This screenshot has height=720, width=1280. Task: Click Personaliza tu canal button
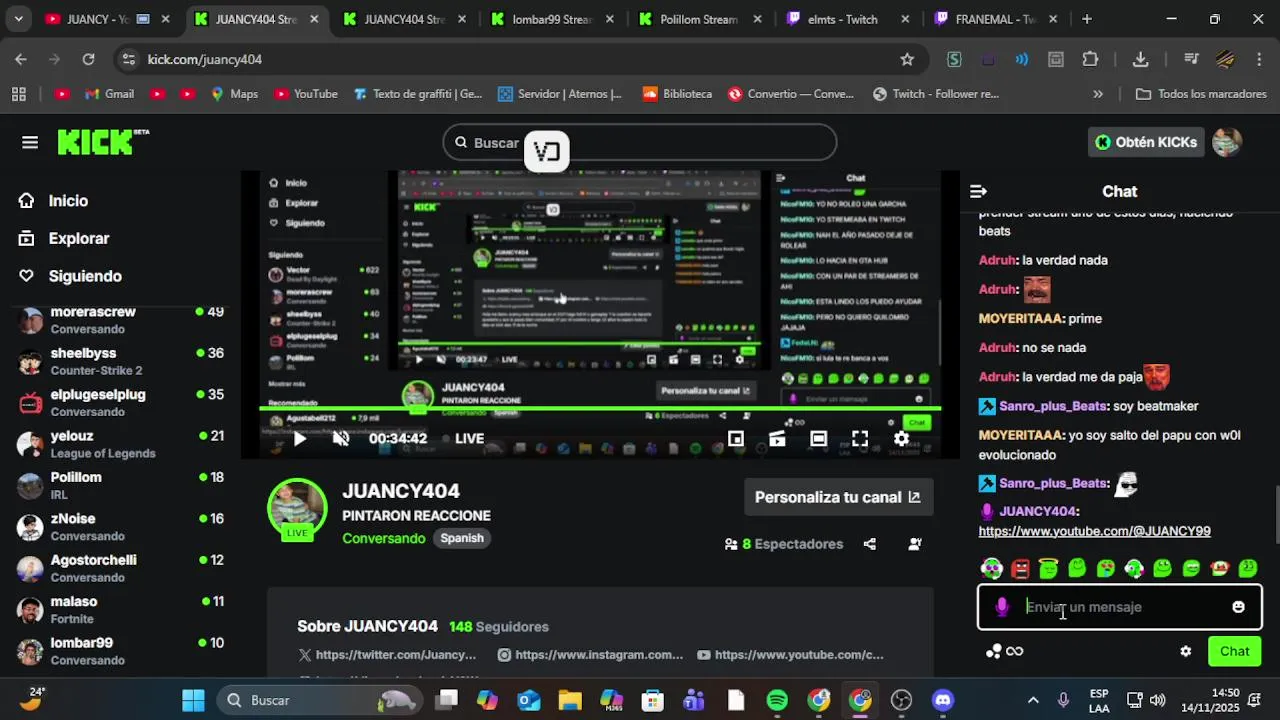point(838,497)
